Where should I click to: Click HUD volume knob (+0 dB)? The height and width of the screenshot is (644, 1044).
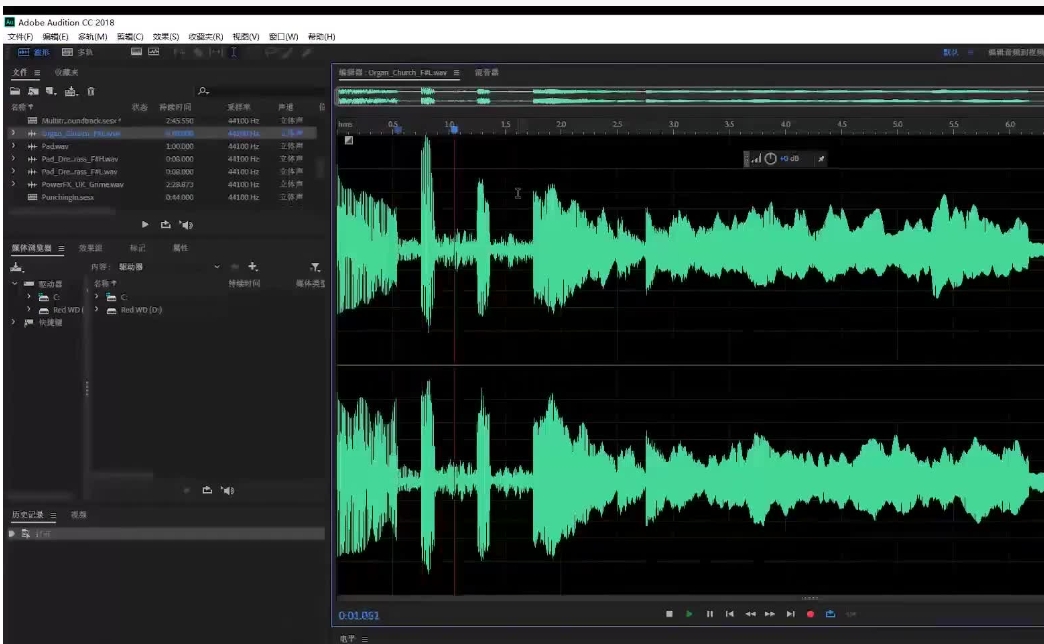click(x=770, y=159)
